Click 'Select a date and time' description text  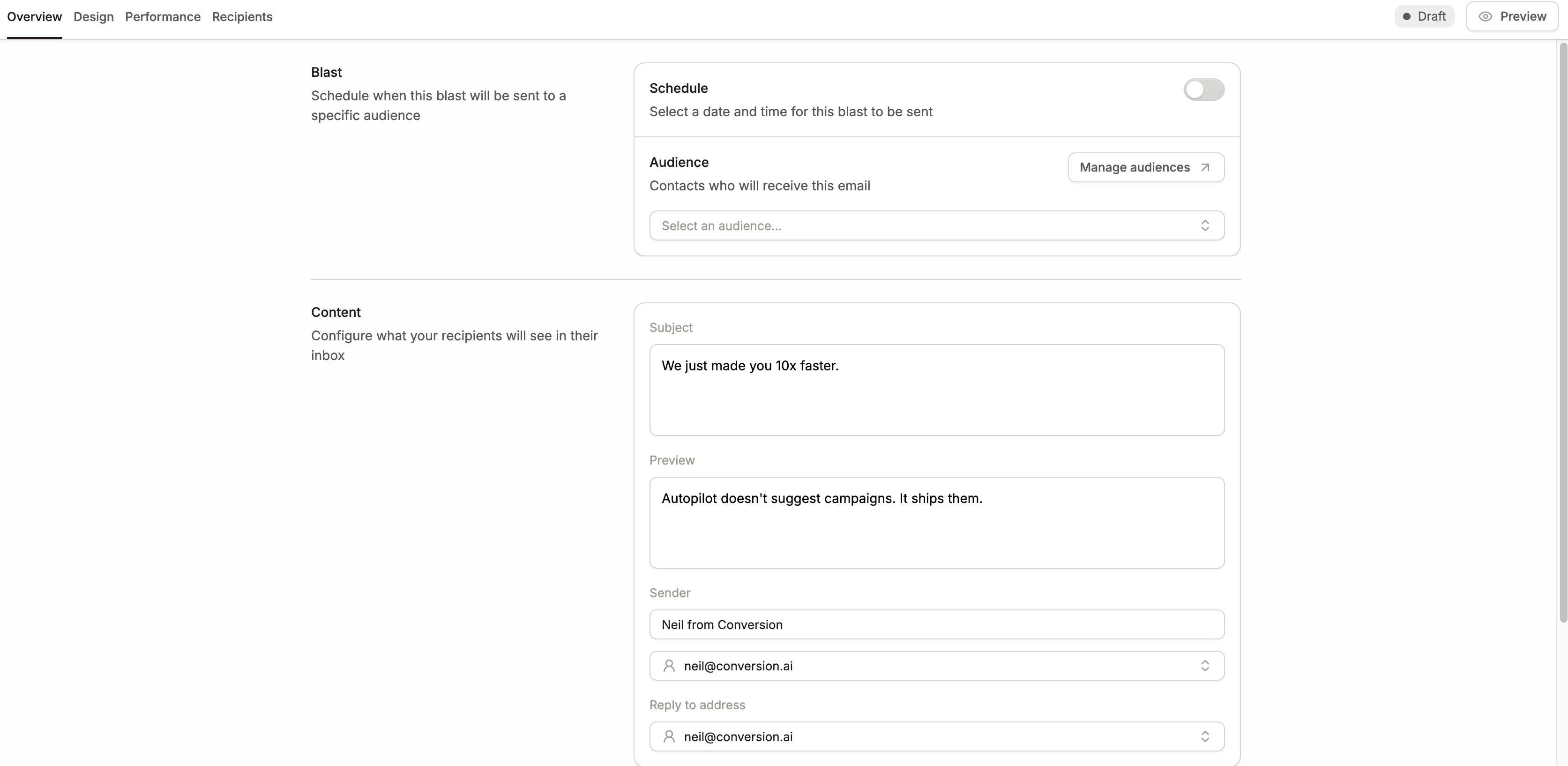point(791,112)
